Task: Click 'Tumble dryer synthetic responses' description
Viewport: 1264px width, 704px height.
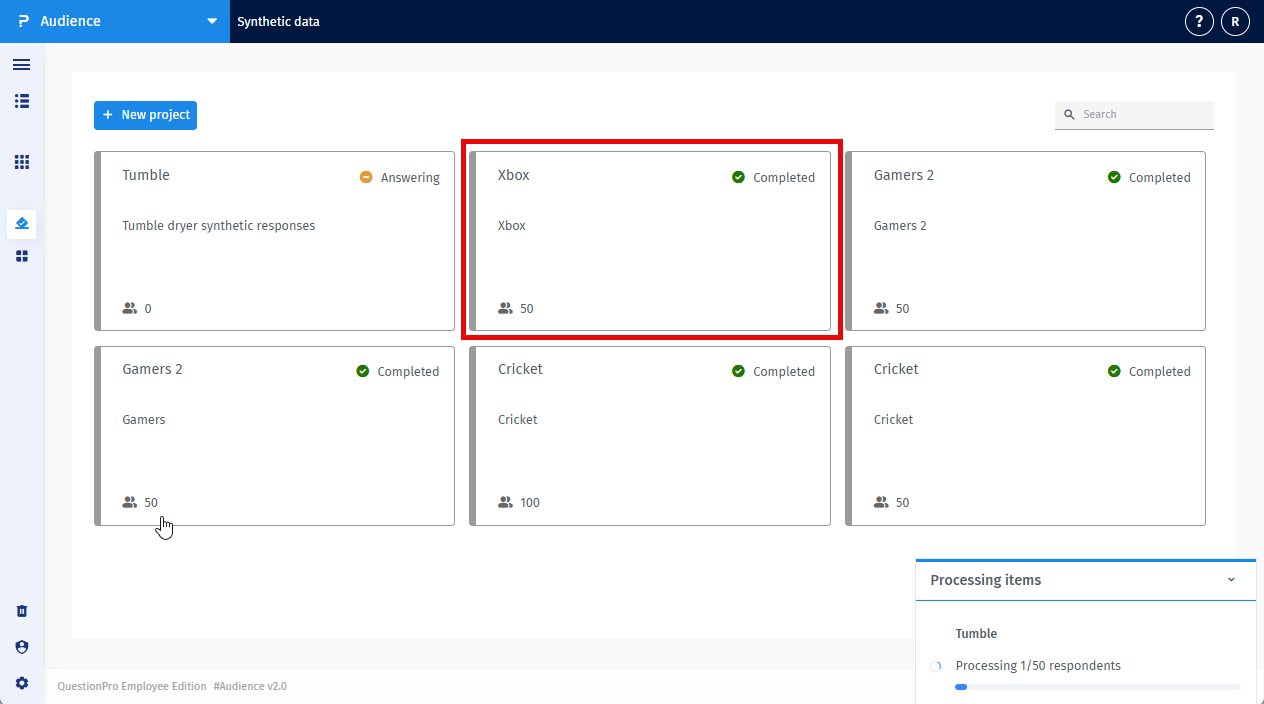Action: (x=218, y=226)
